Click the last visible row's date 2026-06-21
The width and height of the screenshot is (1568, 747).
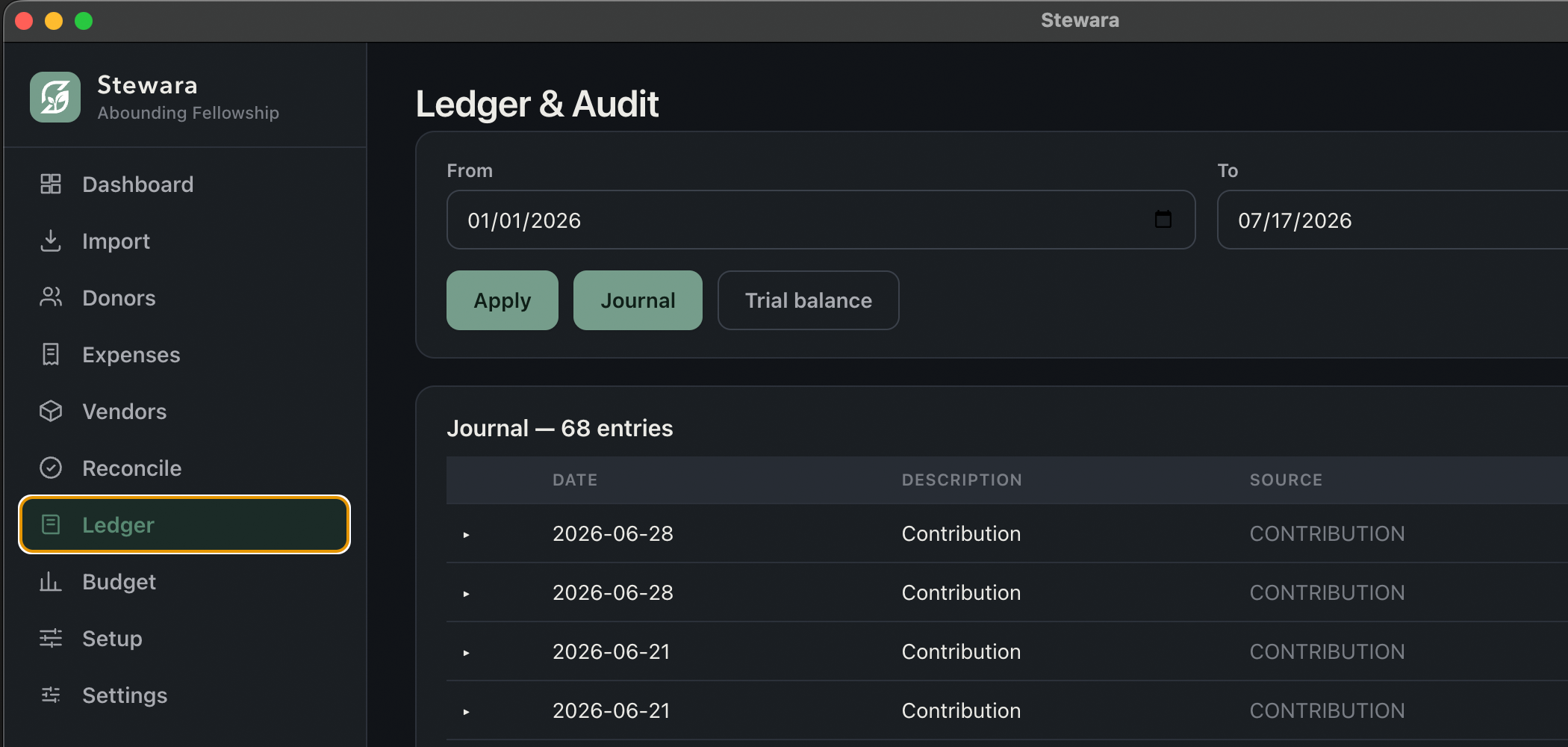pyautogui.click(x=612, y=710)
